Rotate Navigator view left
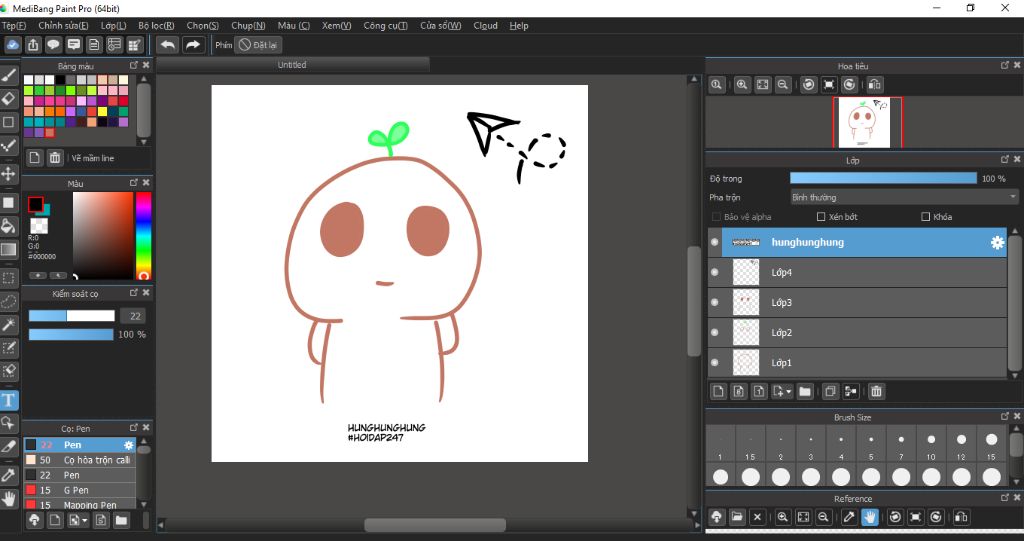Image resolution: width=1024 pixels, height=541 pixels. coord(808,84)
